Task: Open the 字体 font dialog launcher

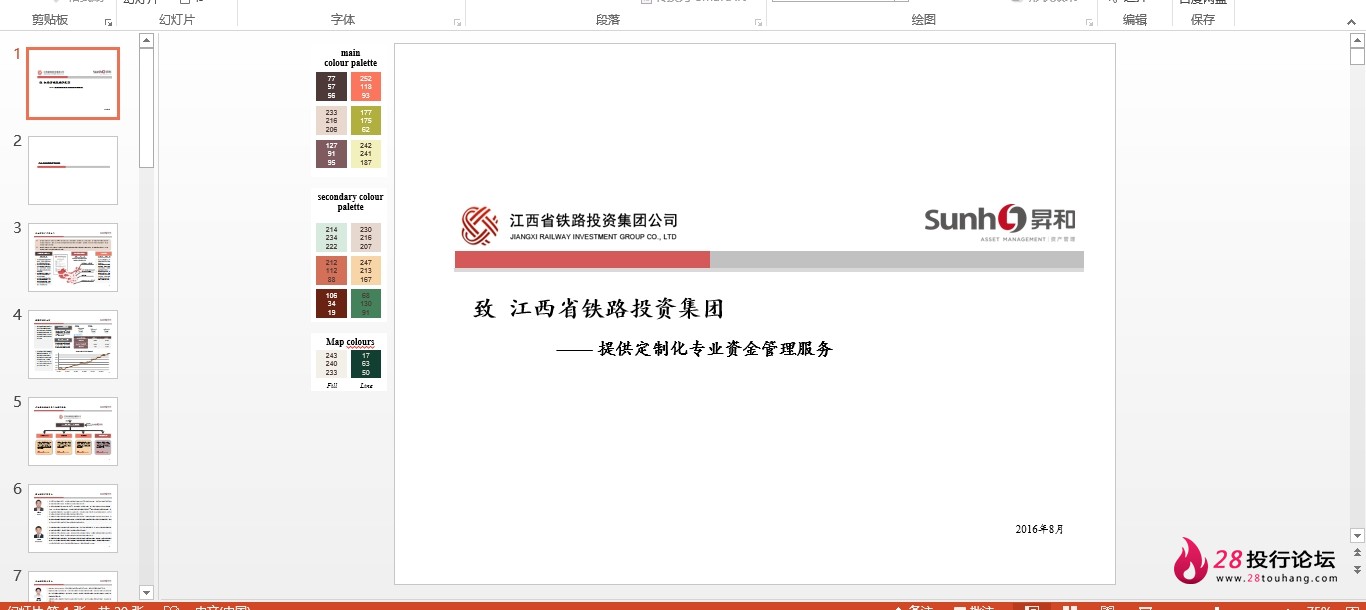Action: tap(458, 22)
